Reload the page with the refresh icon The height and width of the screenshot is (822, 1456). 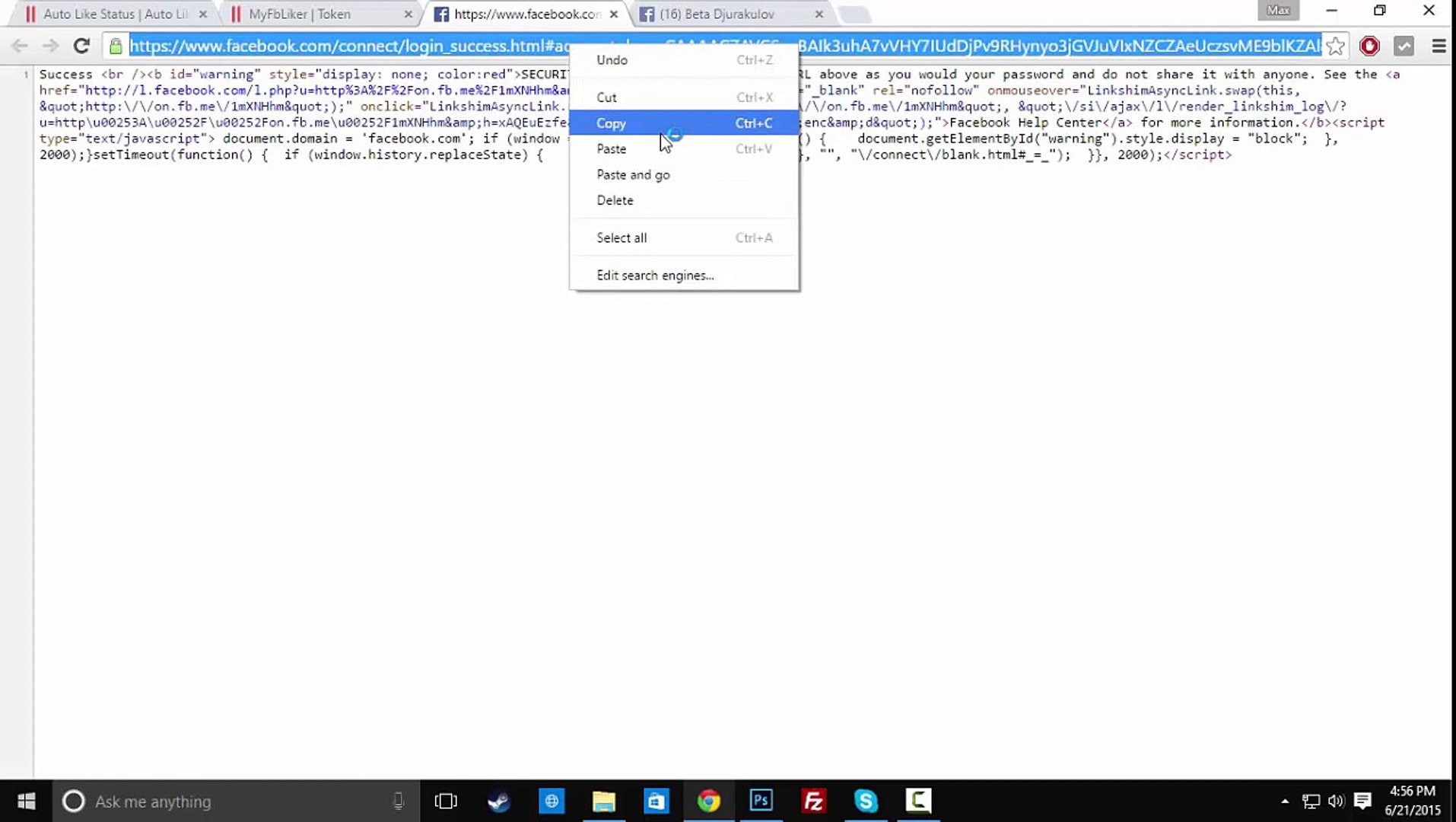(x=81, y=46)
